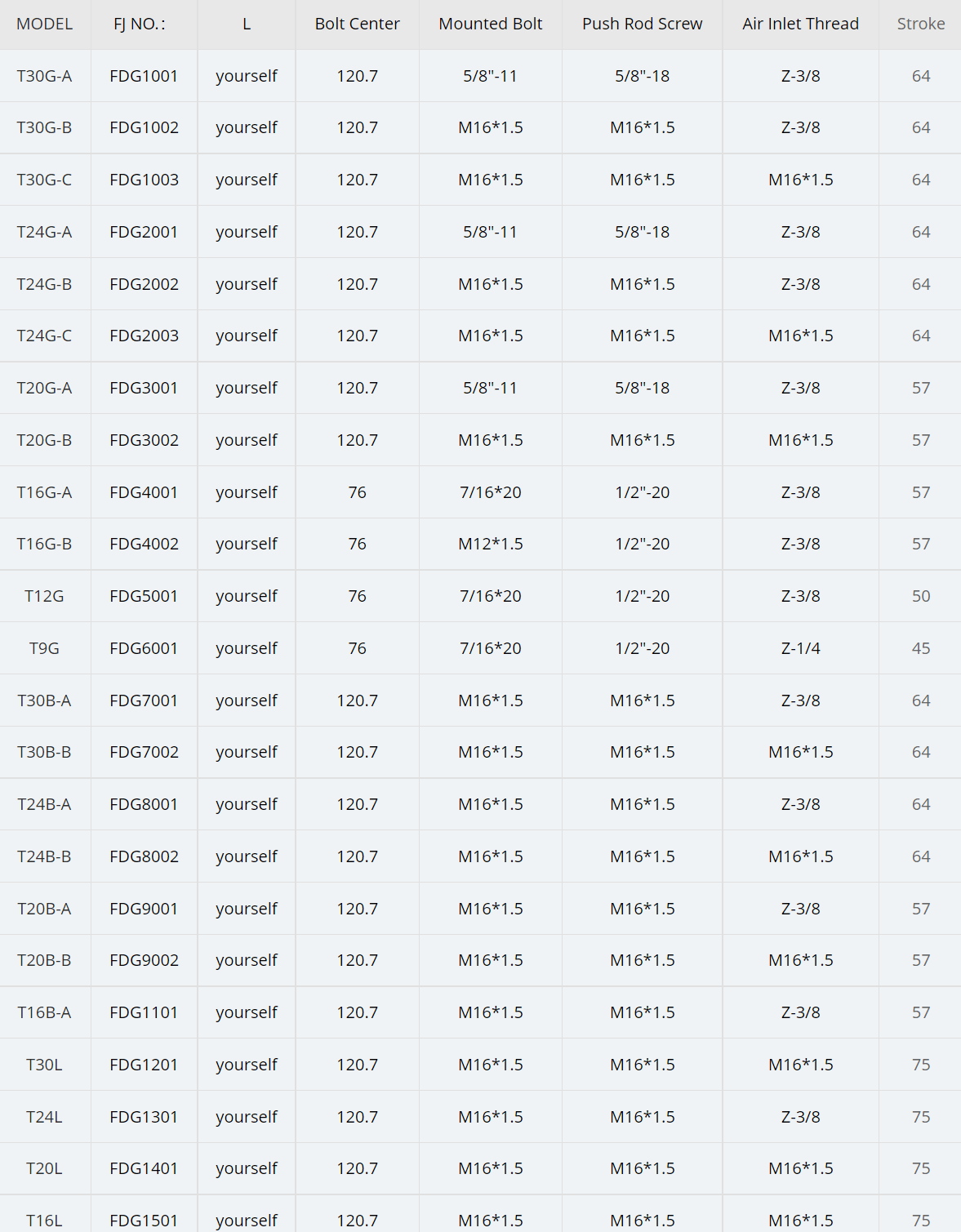This screenshot has height=1232, width=961.
Task: Select part number FDG1401
Action: tap(144, 1168)
